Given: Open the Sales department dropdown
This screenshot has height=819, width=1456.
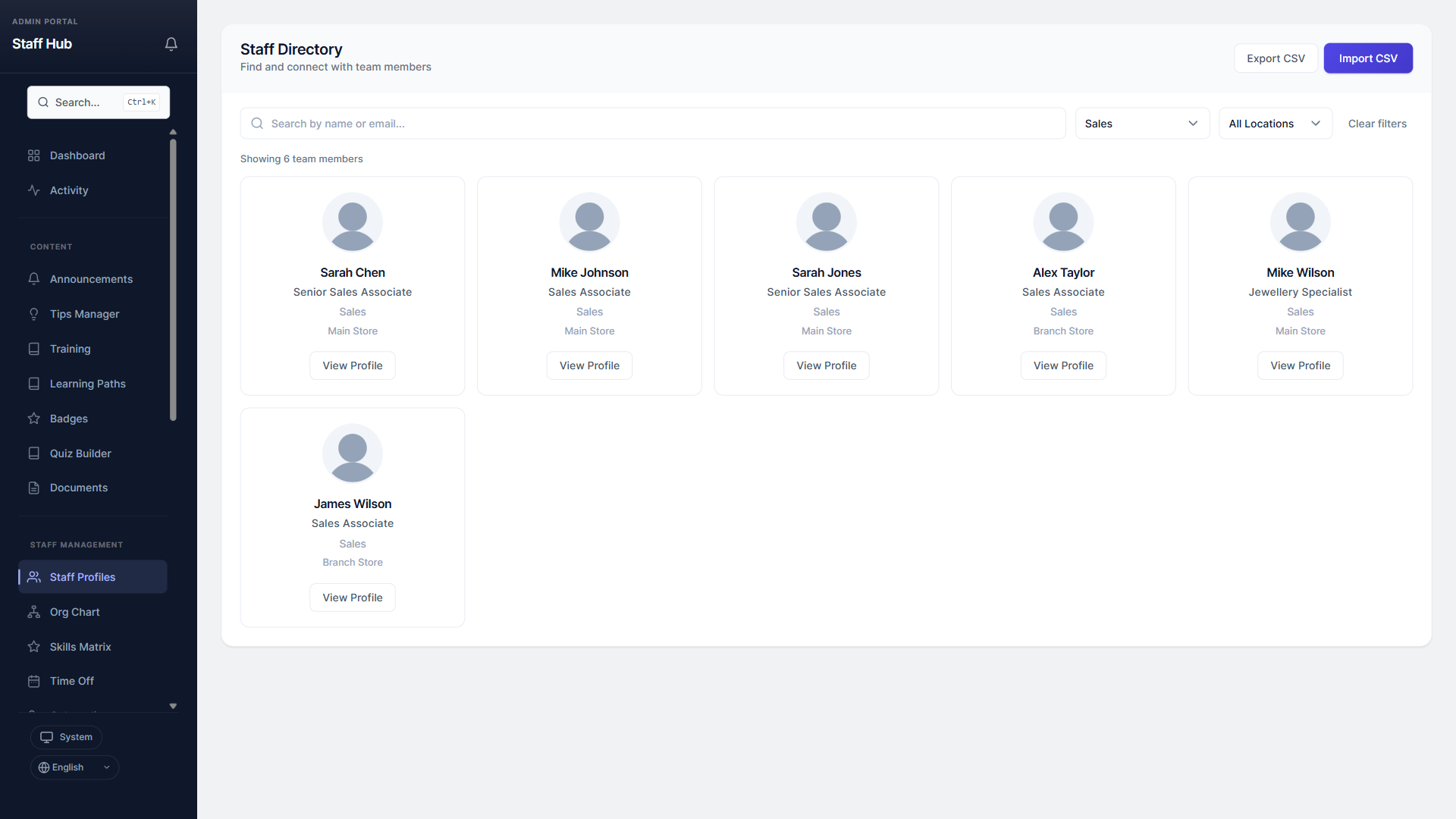Looking at the screenshot, I should [x=1142, y=123].
